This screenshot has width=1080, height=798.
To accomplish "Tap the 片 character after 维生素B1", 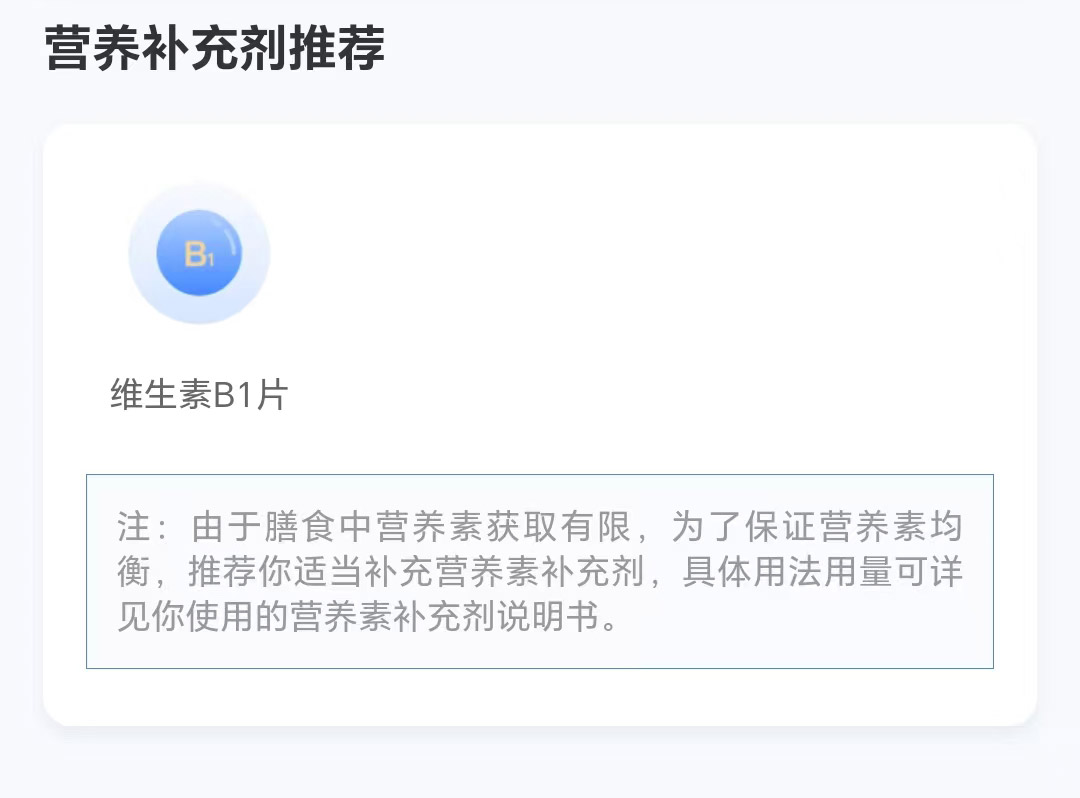I will [271, 395].
